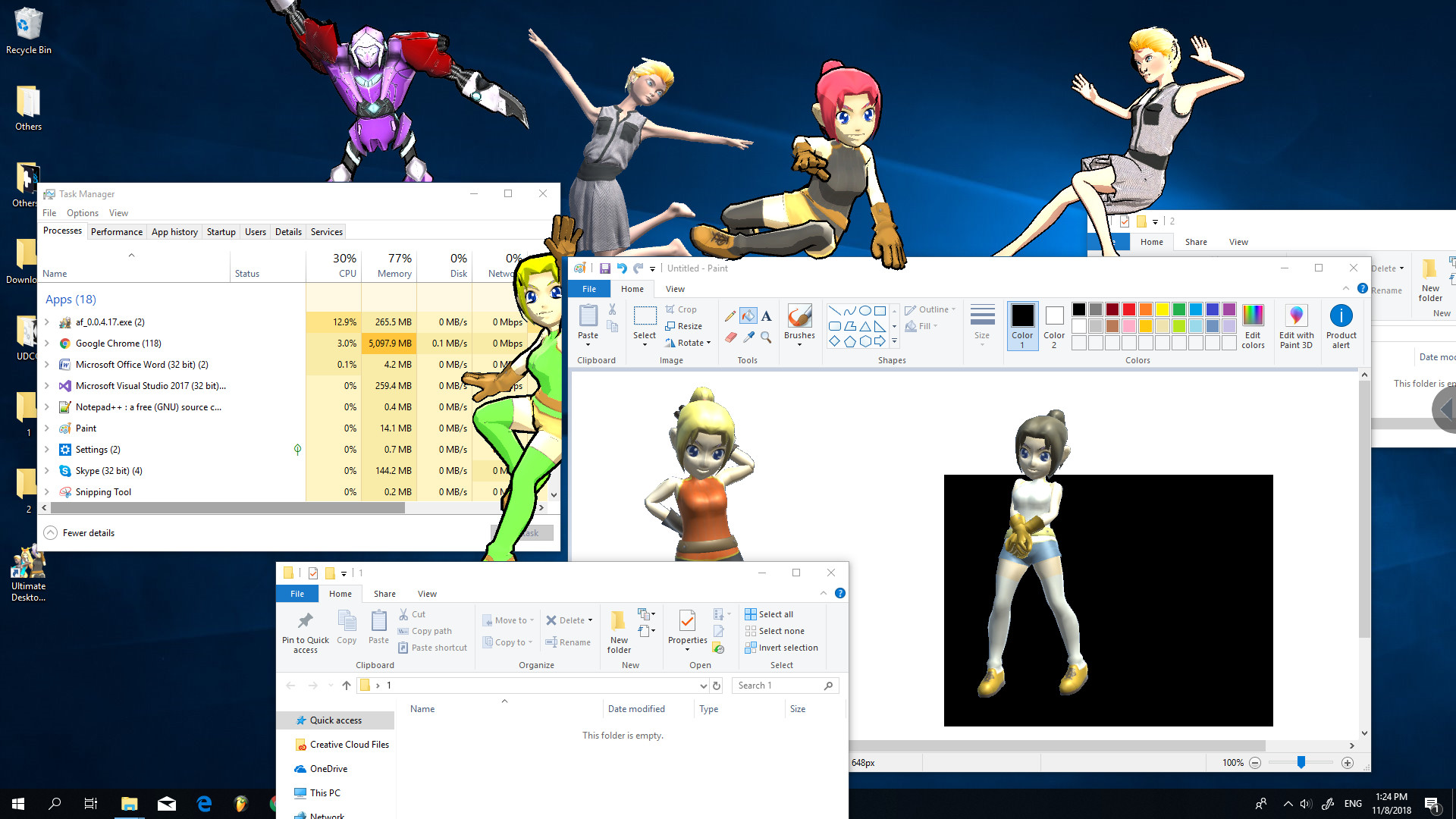
Task: Select the Pencil tool in Paint
Action: [x=730, y=315]
